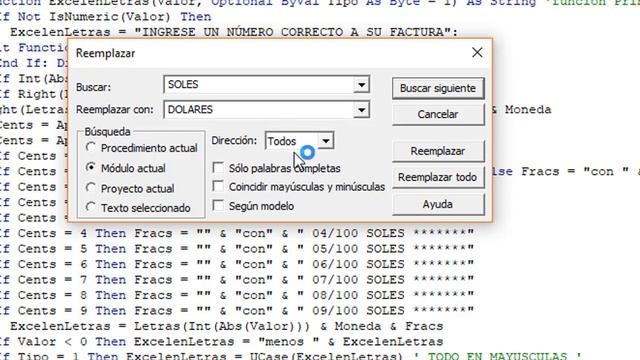
Task: Open the Buscar history dropdown arrow
Action: click(361, 85)
